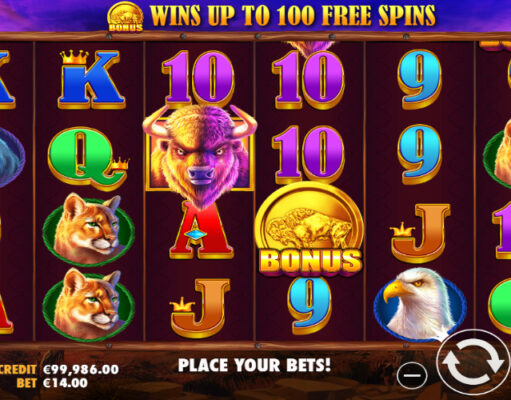Click the small BONUS coin in banner
Image resolution: width=511 pixels, height=400 pixels.
click(x=126, y=17)
